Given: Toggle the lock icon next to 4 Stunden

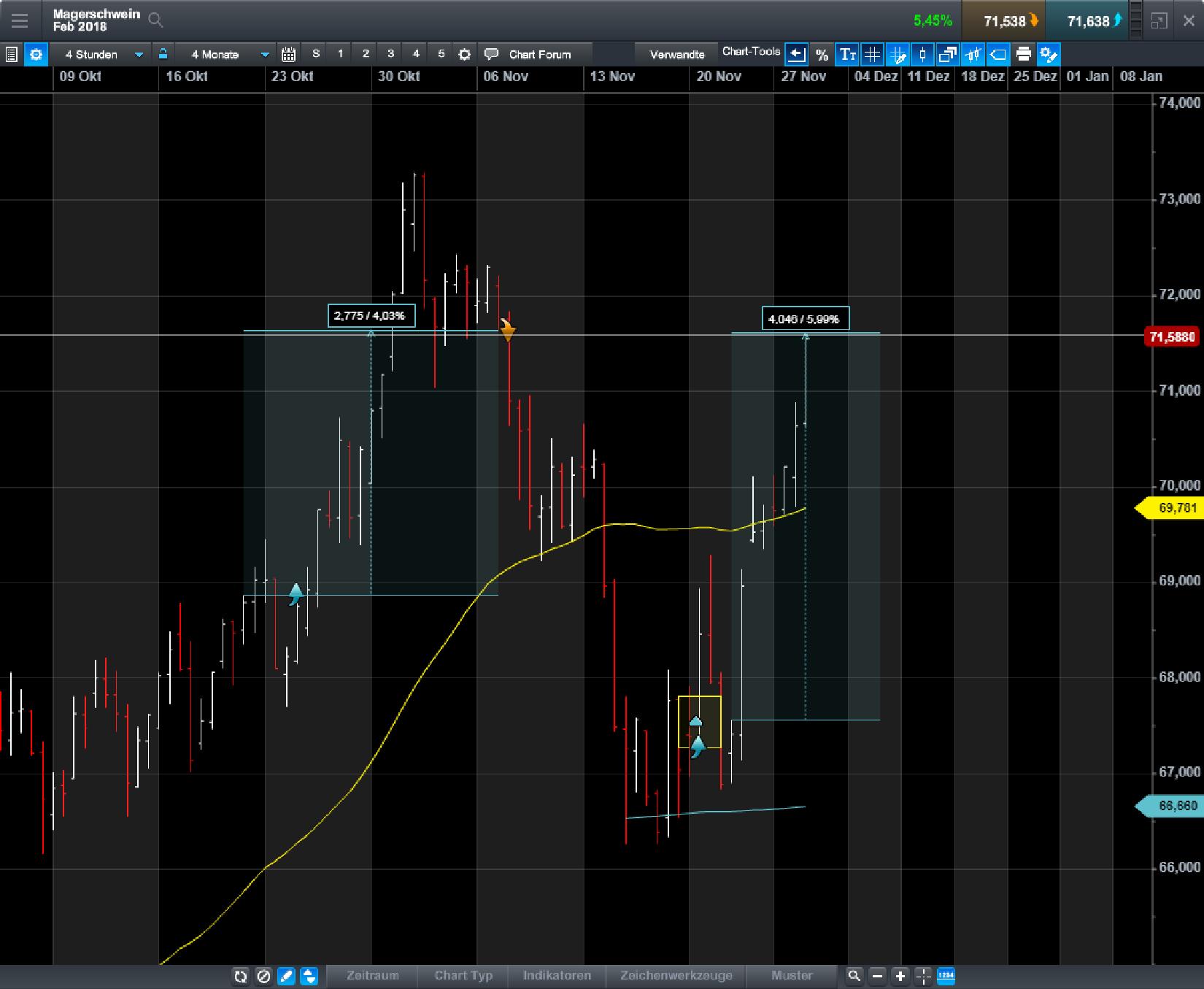Looking at the screenshot, I should pyautogui.click(x=163, y=53).
